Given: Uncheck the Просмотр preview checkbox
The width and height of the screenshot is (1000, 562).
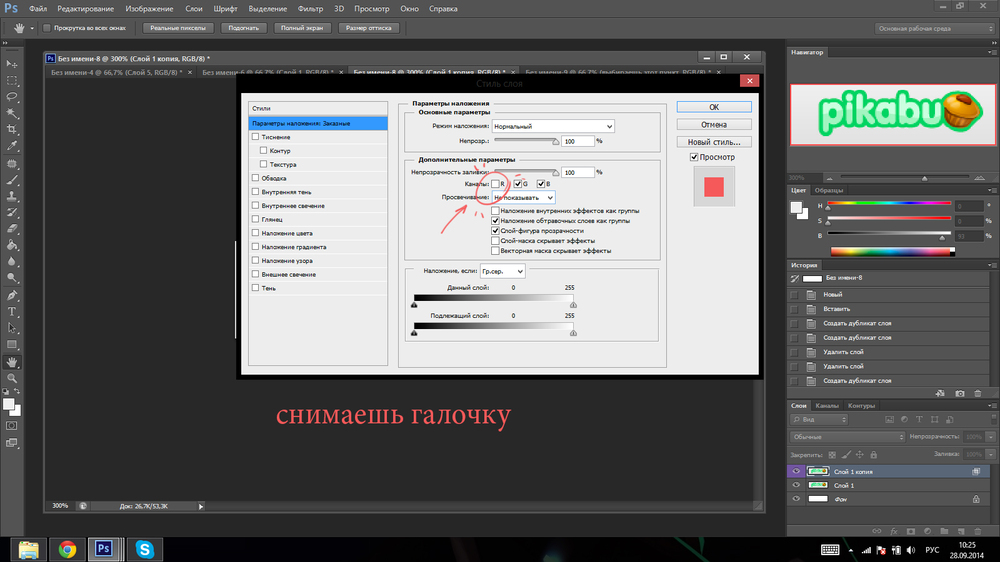Looking at the screenshot, I should 695,157.
